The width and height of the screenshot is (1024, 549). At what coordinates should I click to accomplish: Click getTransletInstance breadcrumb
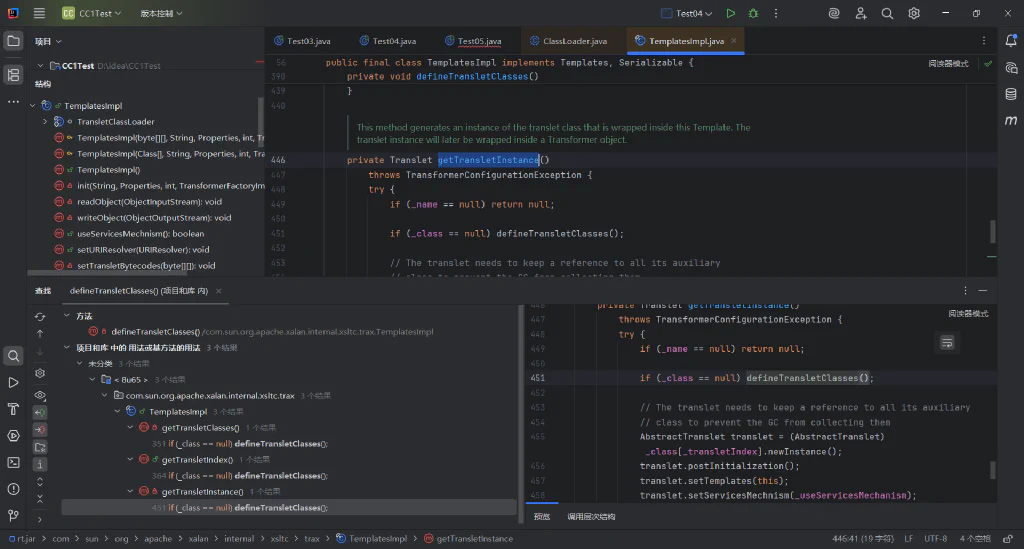468,539
